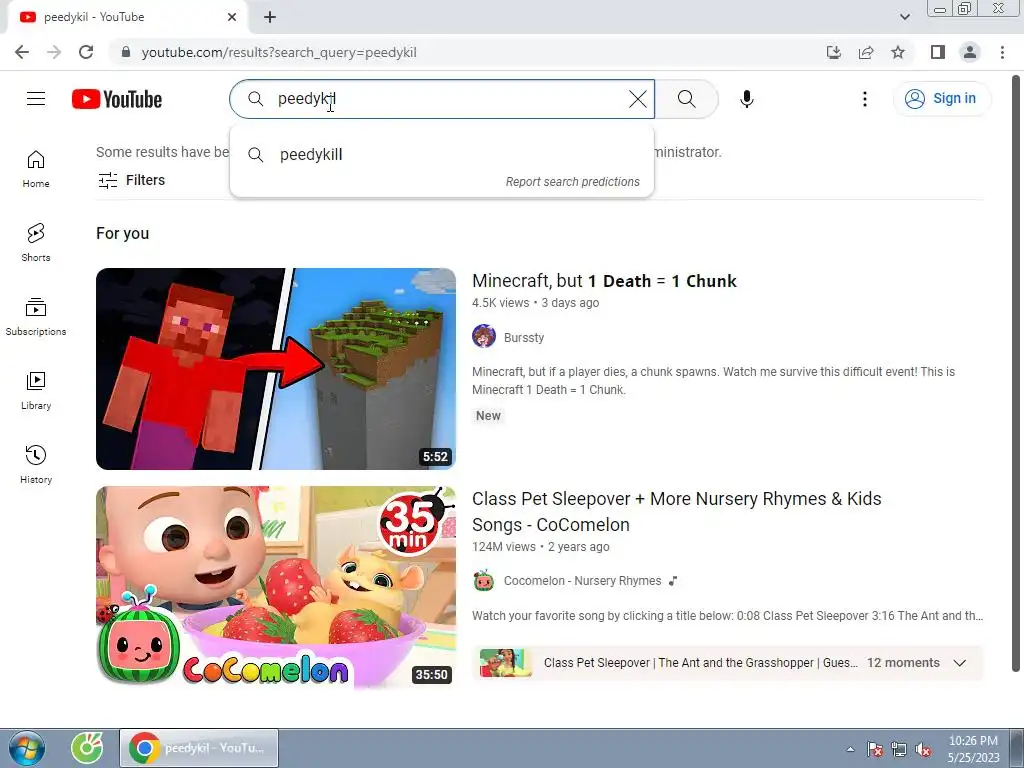This screenshot has width=1024, height=768.
Task: Go to Home in sidebar
Action: (x=36, y=169)
